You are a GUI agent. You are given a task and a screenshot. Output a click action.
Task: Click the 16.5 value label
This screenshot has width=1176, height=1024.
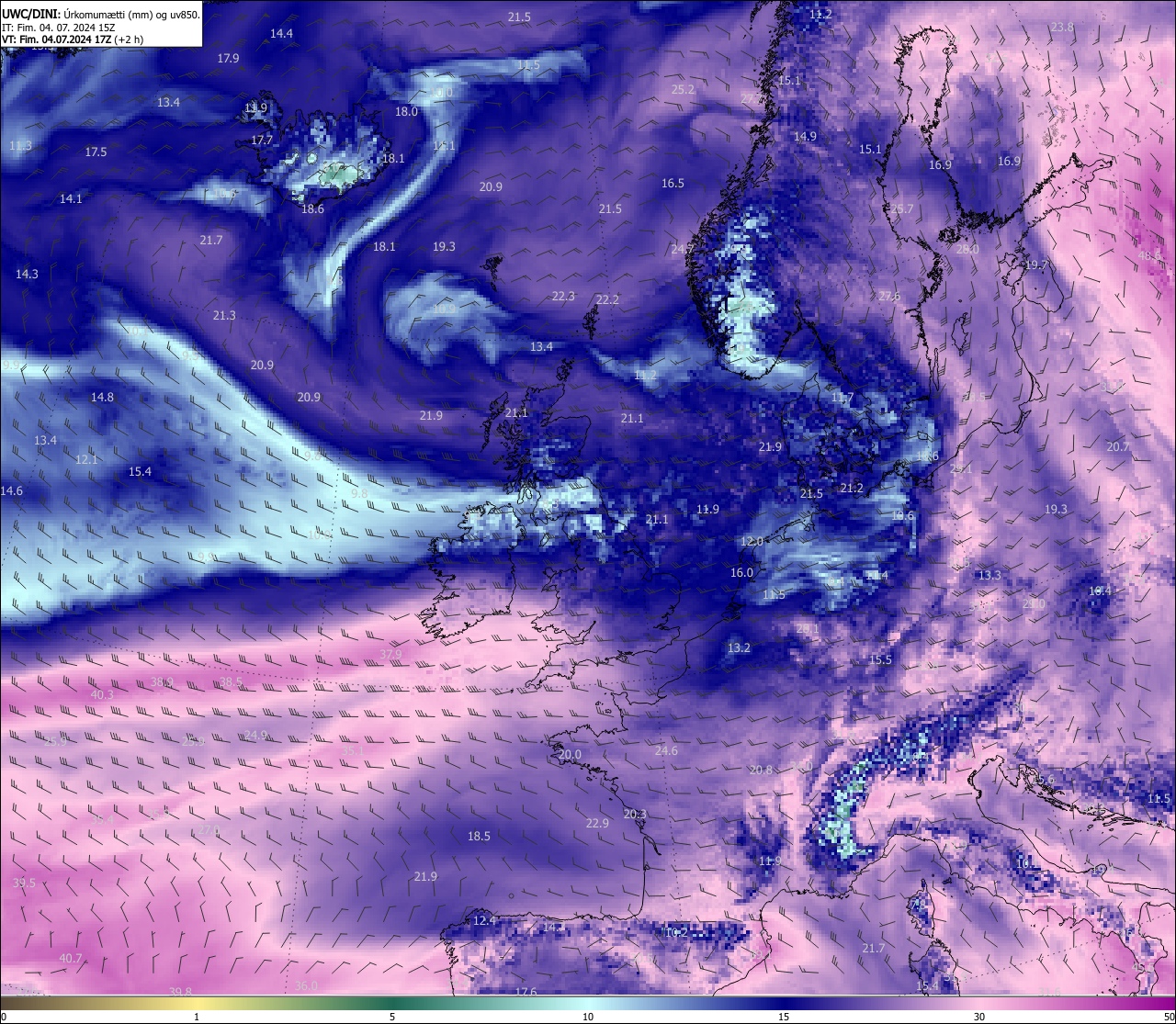click(x=673, y=184)
